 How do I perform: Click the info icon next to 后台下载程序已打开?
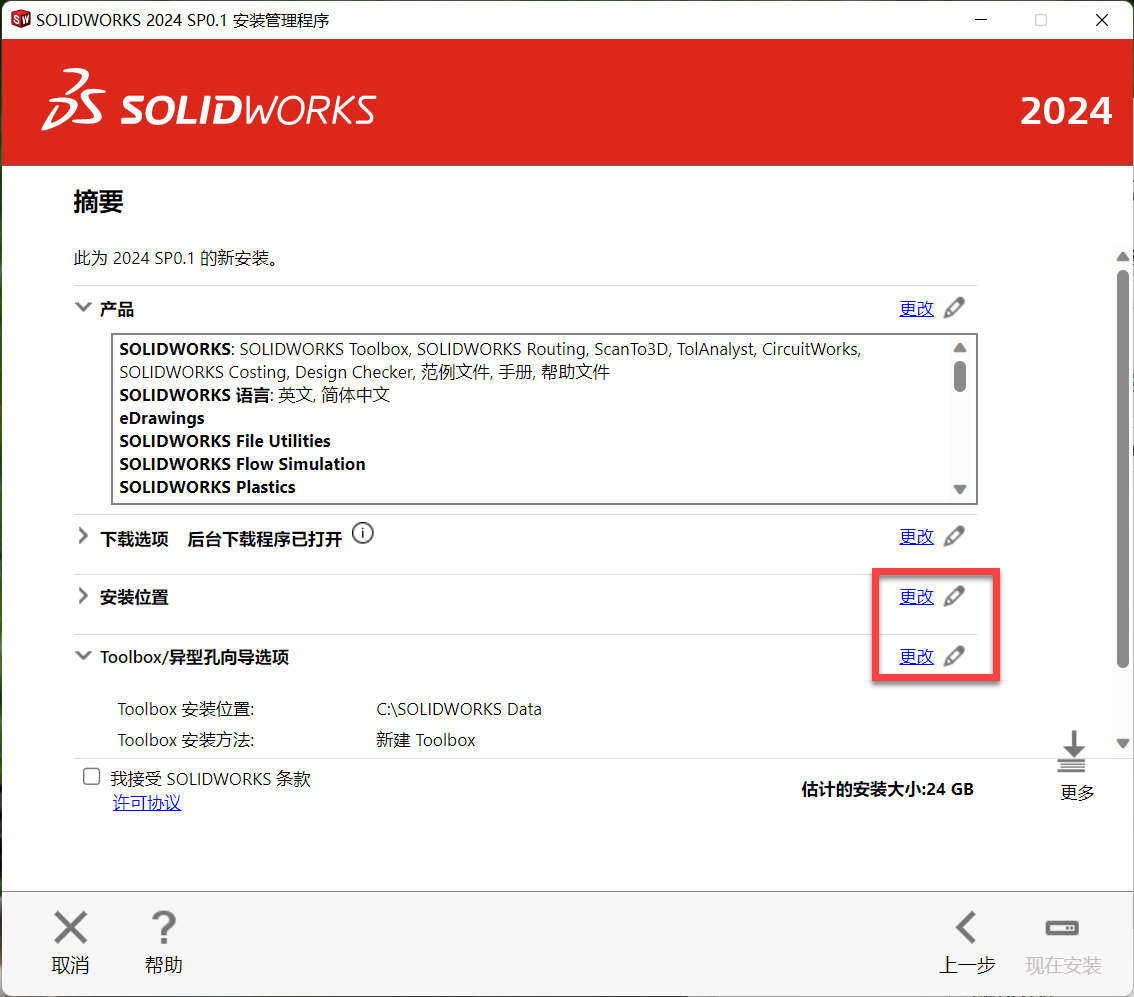click(363, 534)
